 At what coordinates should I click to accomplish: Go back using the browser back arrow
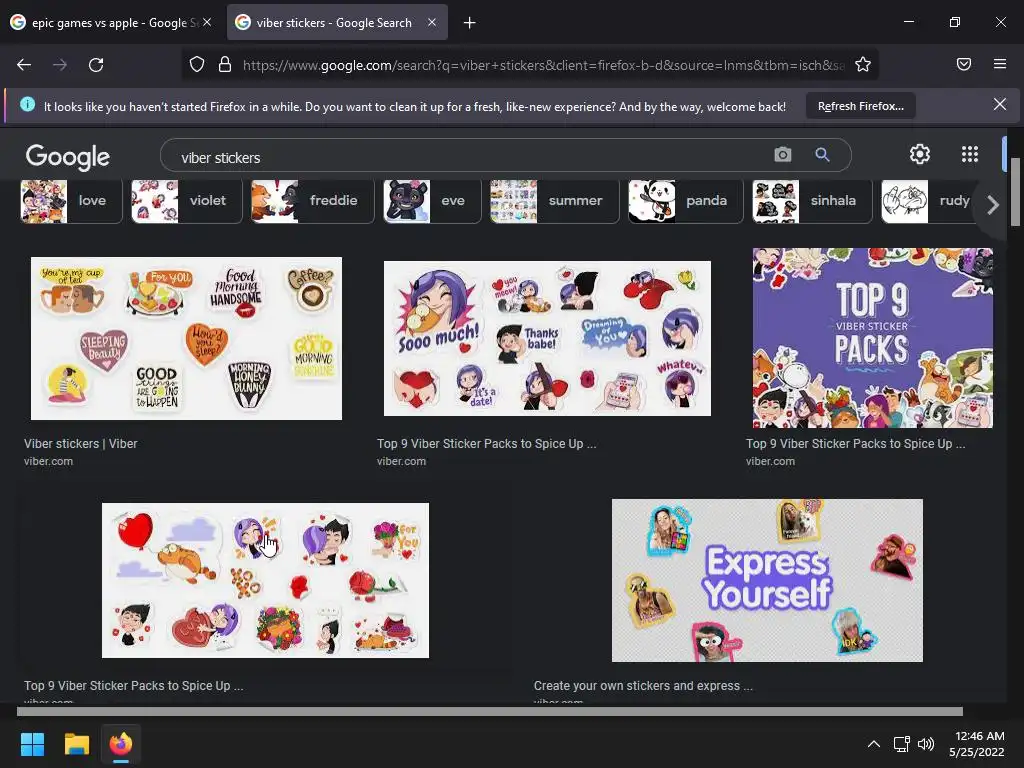pos(24,65)
